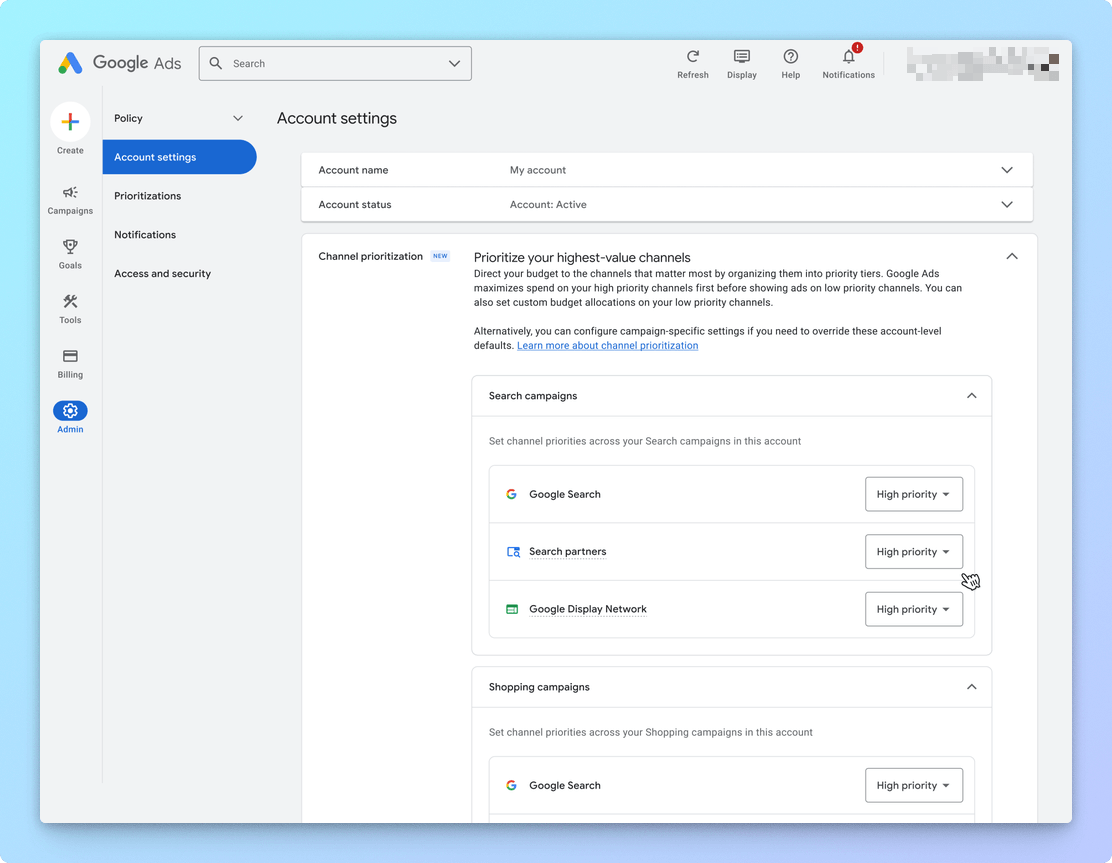Collapse the Channel prioritization section
The height and width of the screenshot is (863, 1112).
[x=1012, y=256]
